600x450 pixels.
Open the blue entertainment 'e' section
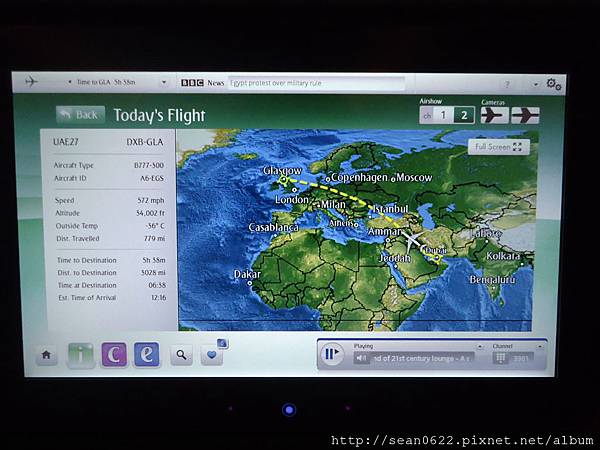pyautogui.click(x=147, y=355)
